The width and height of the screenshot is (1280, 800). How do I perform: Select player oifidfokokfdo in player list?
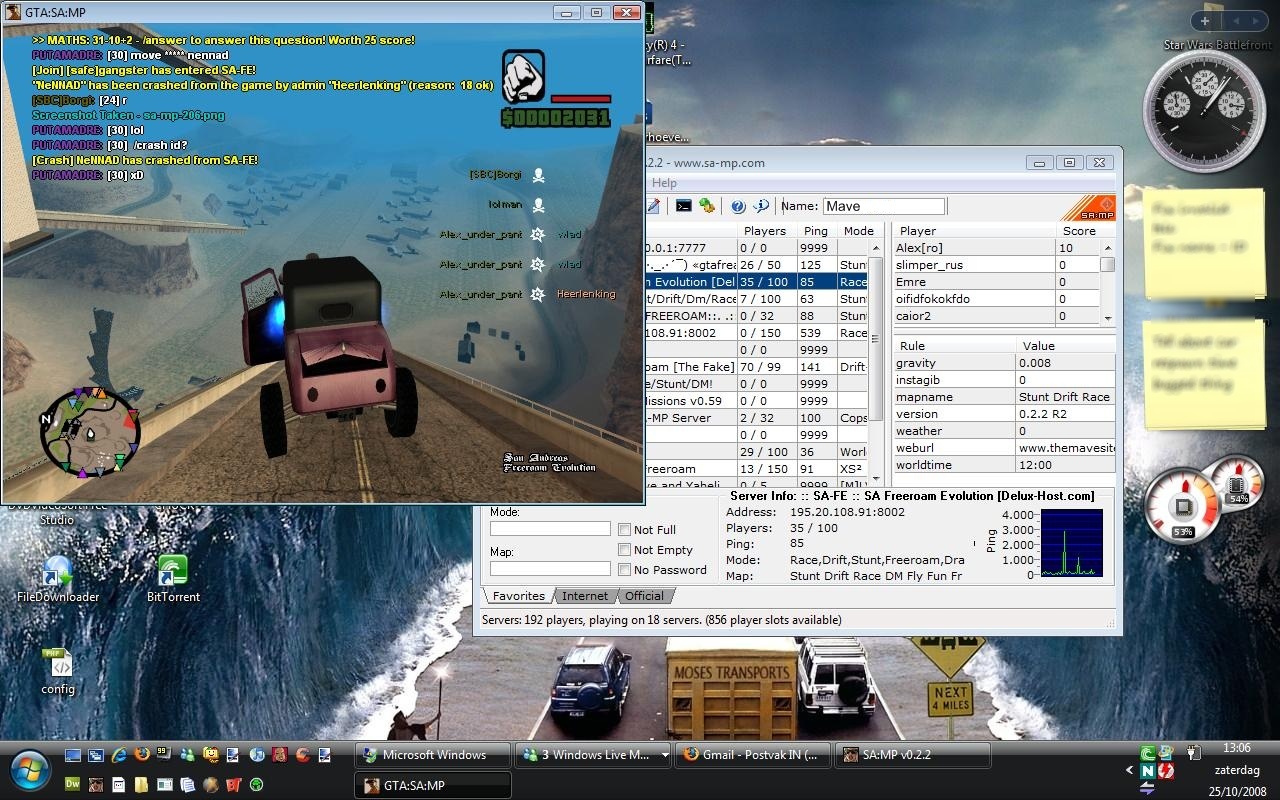996,299
